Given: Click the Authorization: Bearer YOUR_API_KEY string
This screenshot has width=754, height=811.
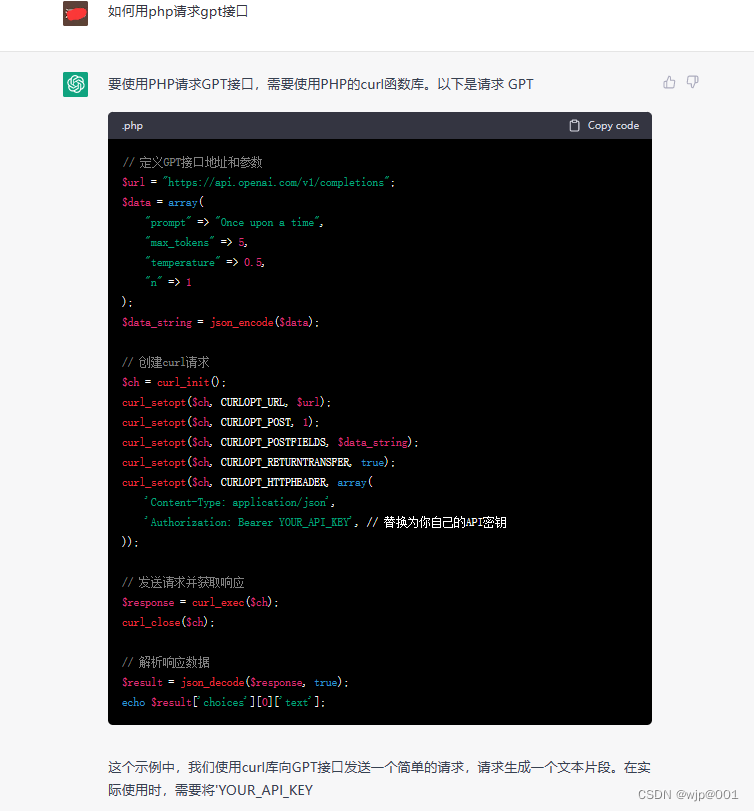Looking at the screenshot, I should point(250,522).
